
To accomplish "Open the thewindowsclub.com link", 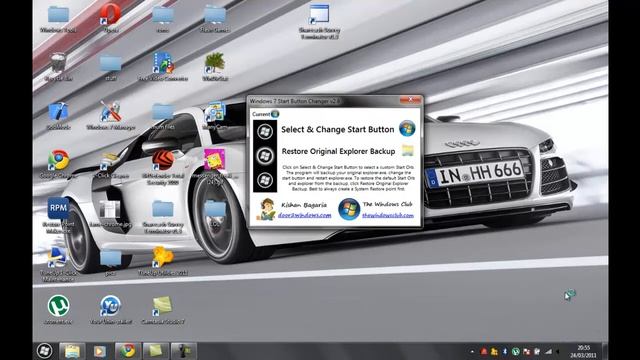I will click(388, 215).
